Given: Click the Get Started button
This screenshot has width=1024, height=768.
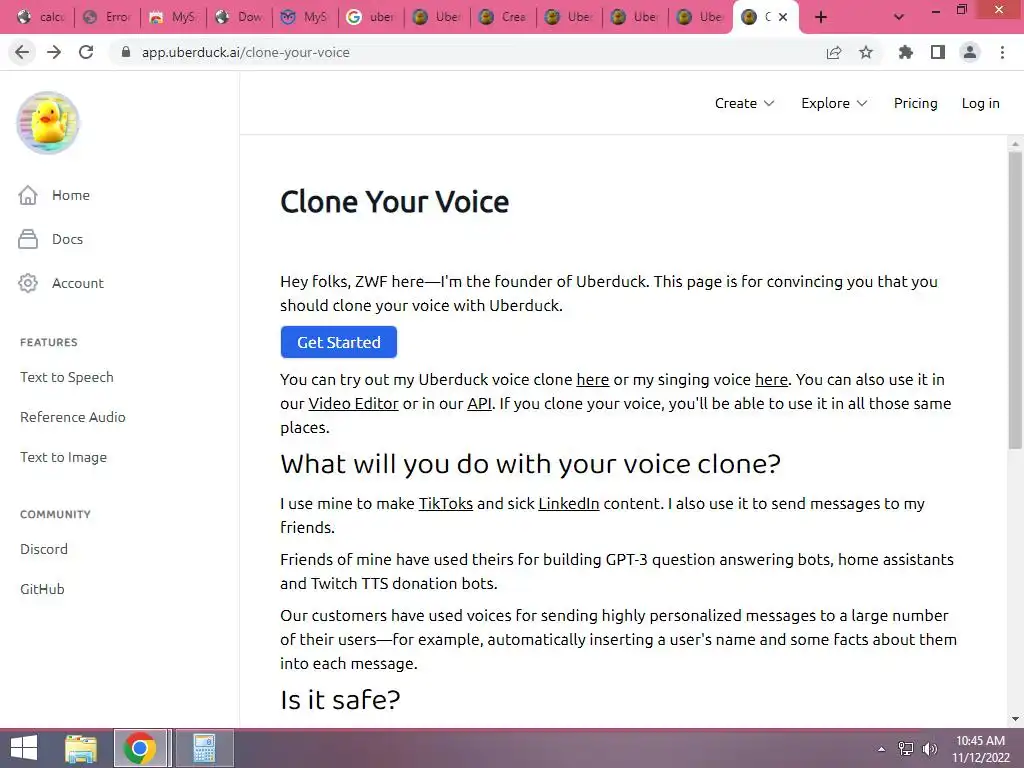Looking at the screenshot, I should click(x=339, y=342).
